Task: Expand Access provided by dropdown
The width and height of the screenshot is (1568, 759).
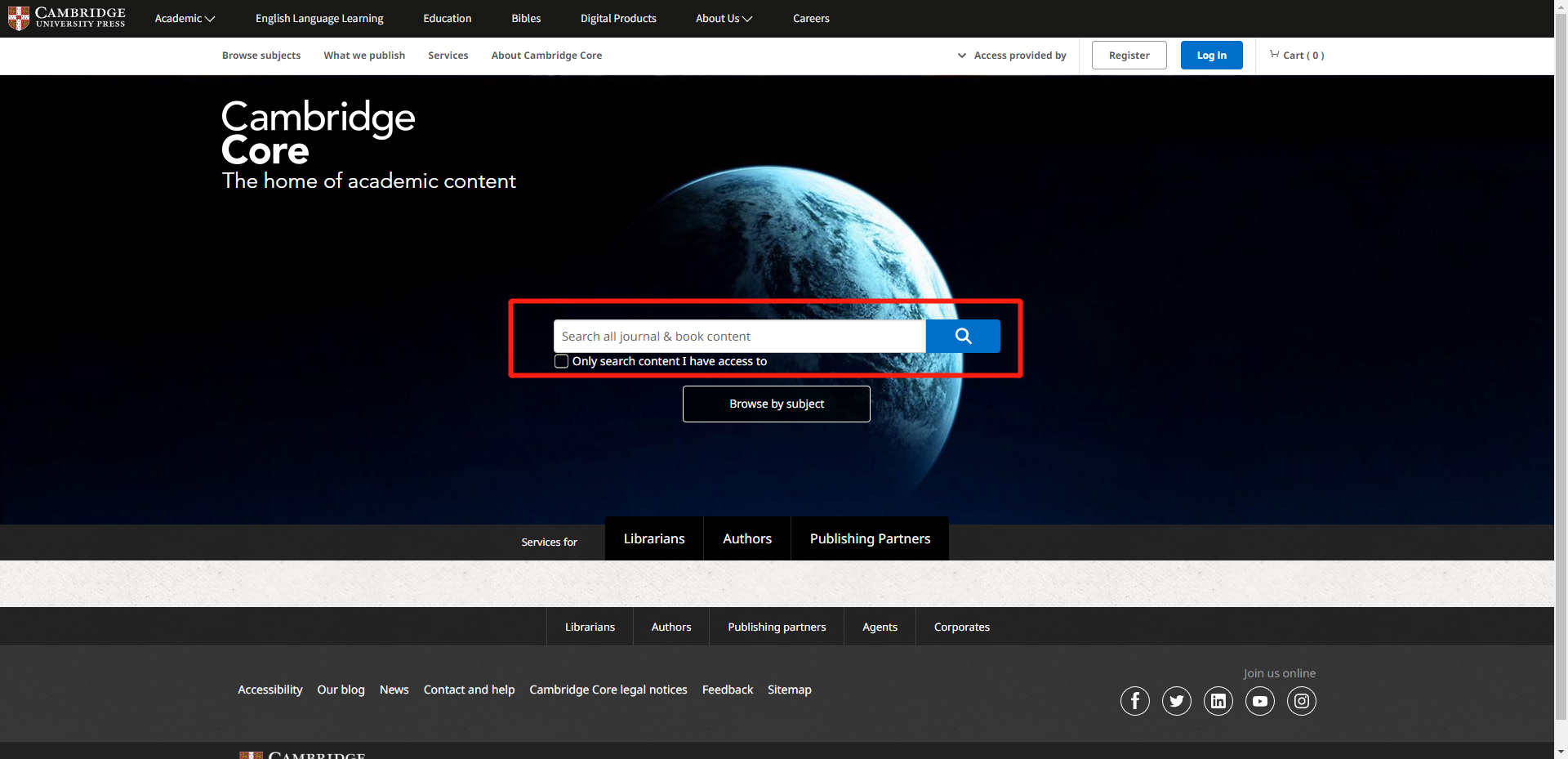Action: [1012, 55]
